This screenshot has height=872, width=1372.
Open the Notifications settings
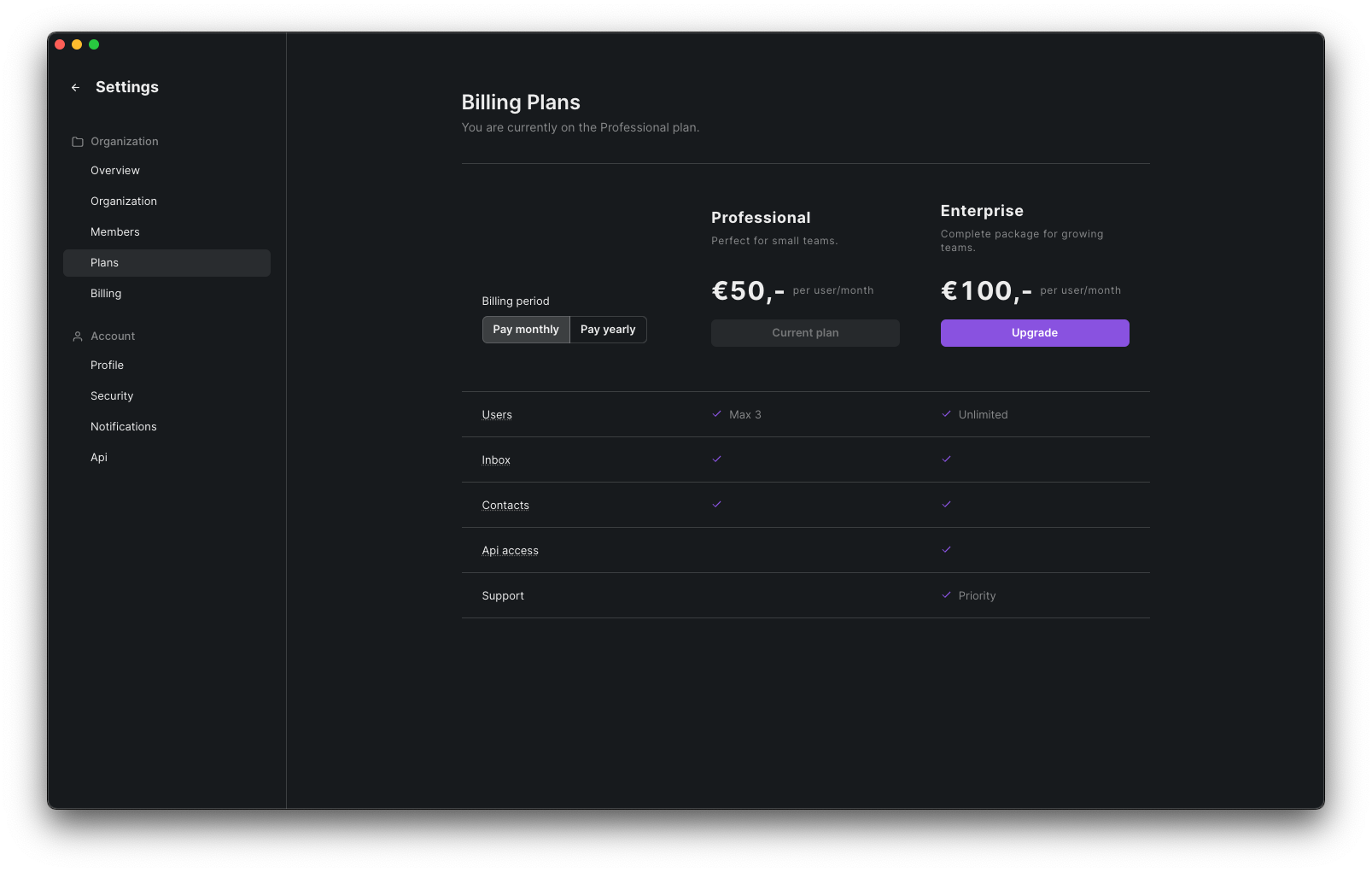123,426
